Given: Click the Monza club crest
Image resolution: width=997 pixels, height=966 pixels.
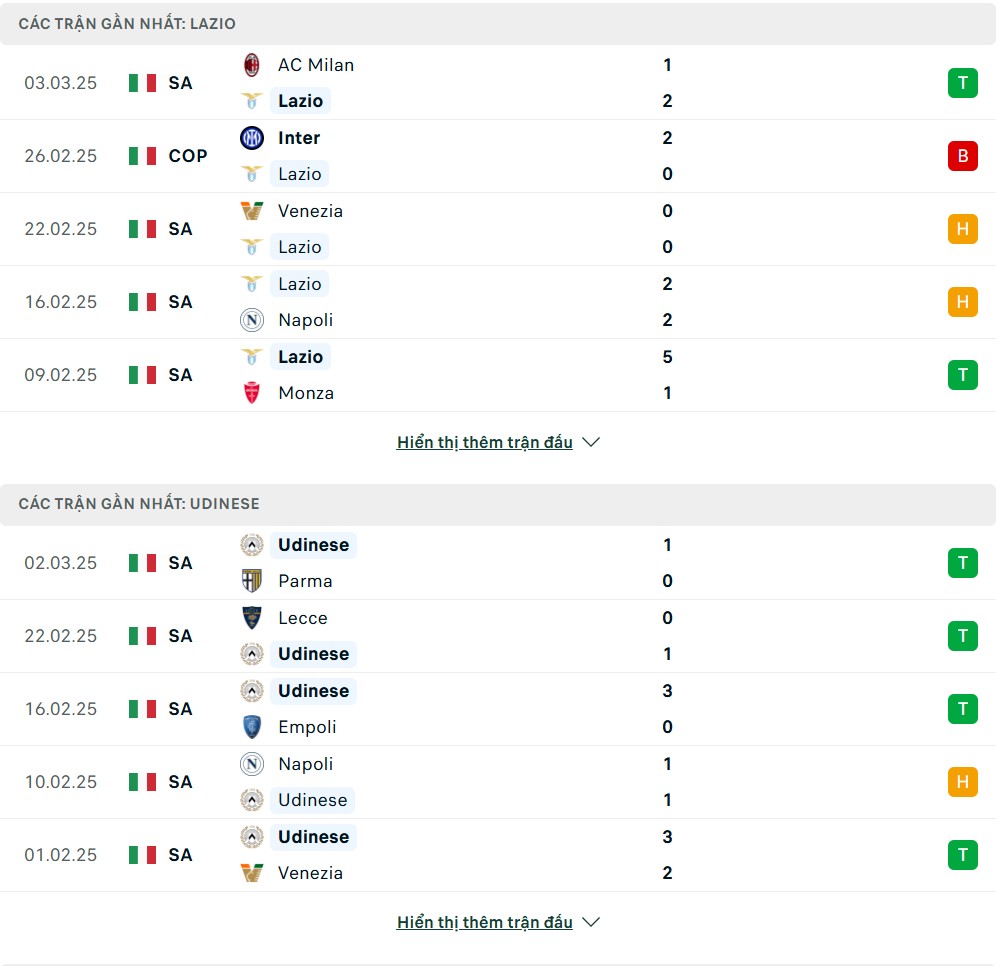Looking at the screenshot, I should coord(252,393).
